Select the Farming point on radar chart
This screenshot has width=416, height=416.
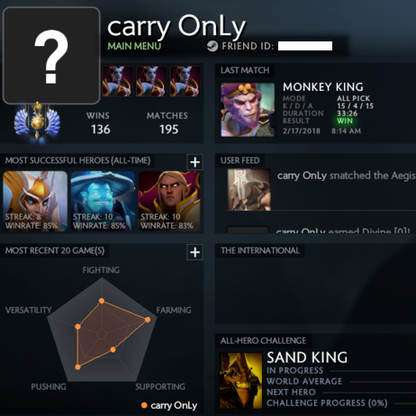[148, 320]
